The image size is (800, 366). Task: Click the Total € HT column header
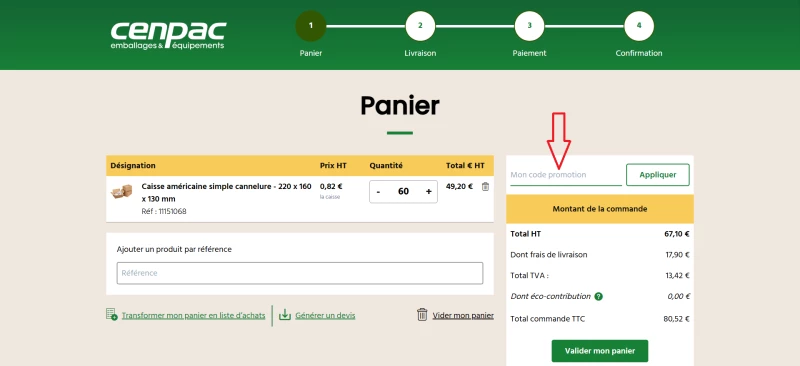465,165
